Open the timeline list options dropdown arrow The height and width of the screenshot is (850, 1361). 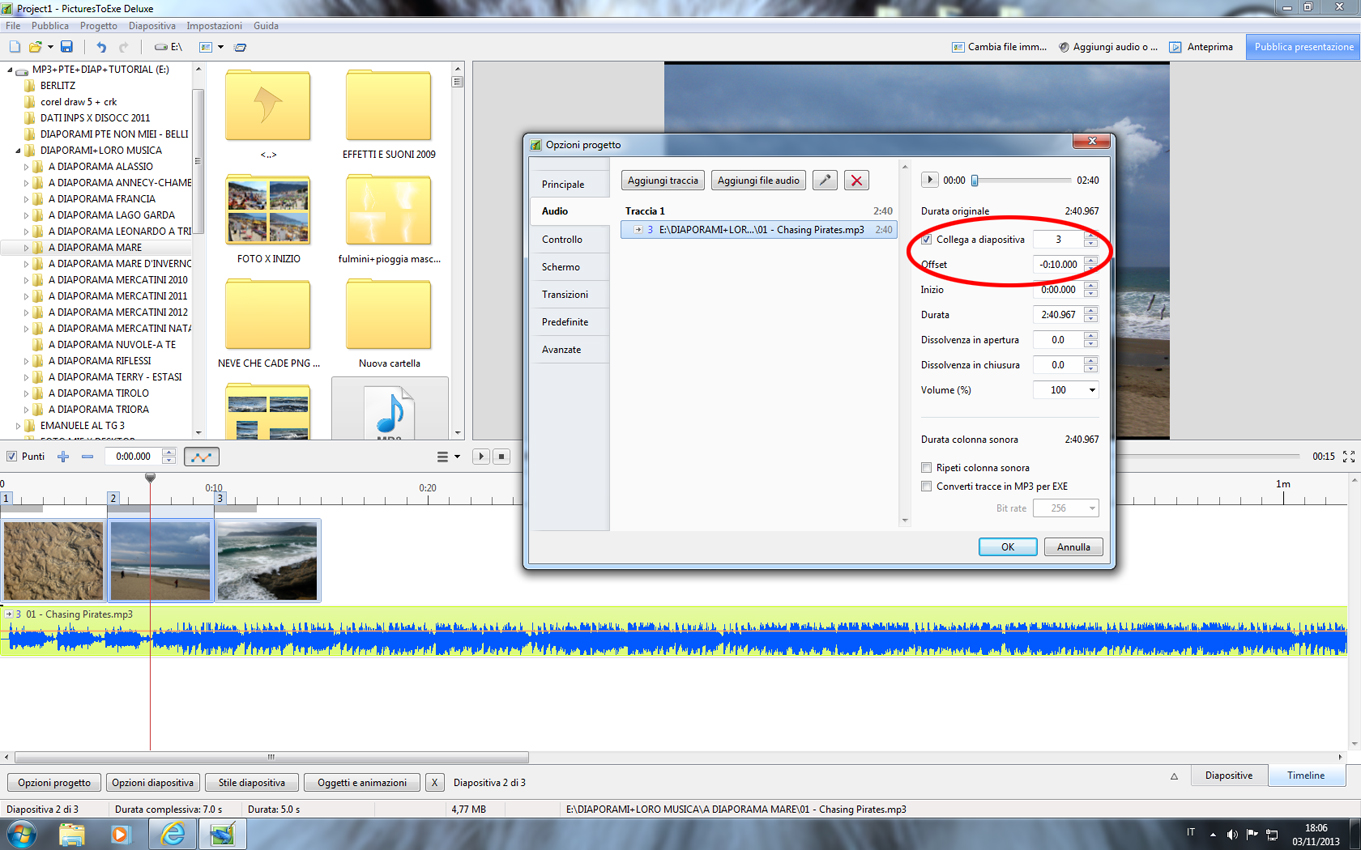457,457
